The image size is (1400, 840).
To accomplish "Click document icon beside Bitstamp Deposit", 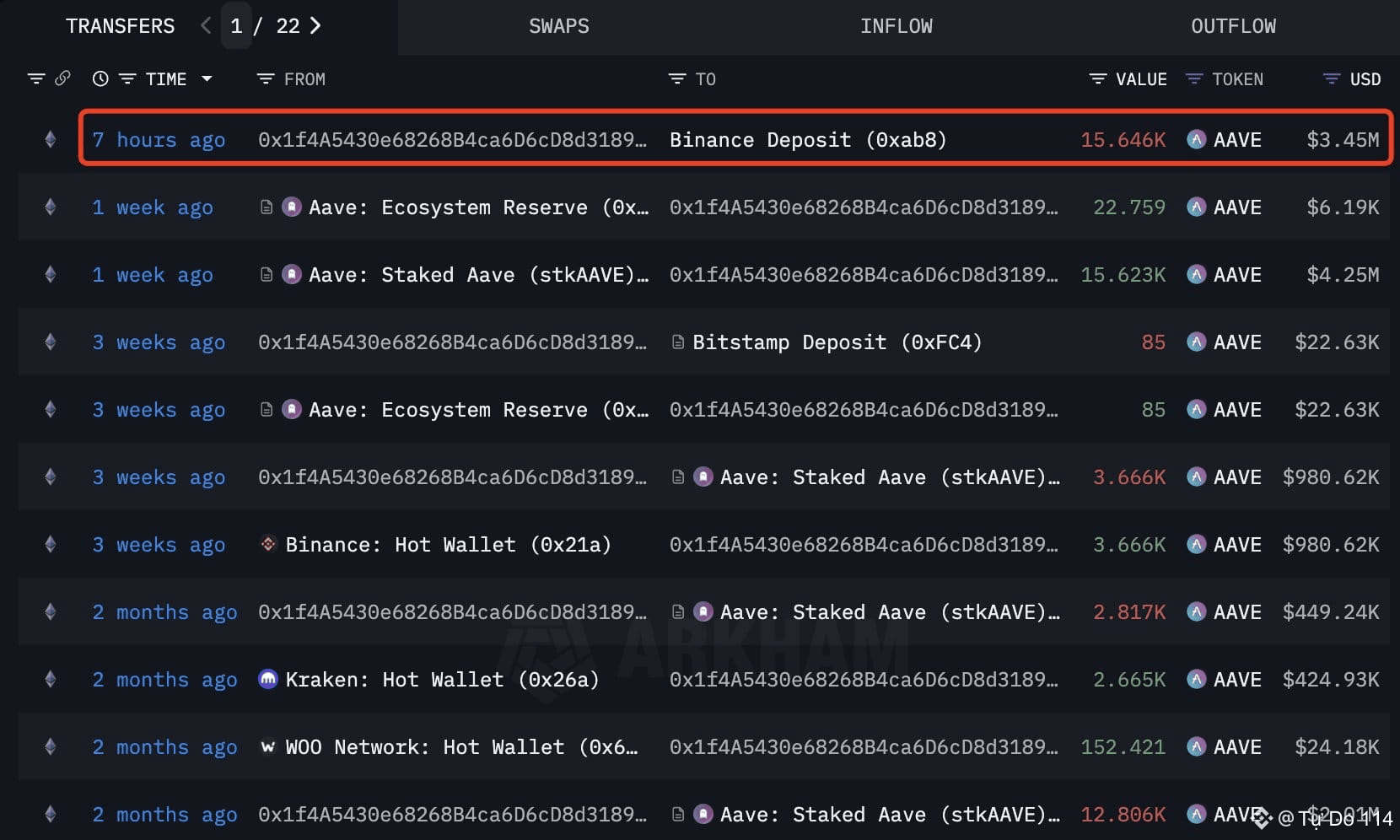I will click(x=677, y=342).
